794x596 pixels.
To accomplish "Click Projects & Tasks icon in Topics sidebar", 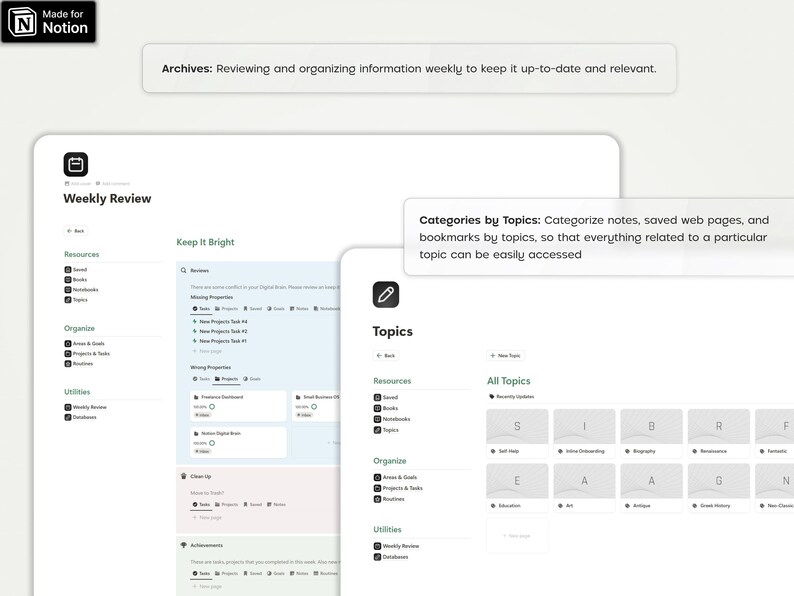I will [377, 488].
